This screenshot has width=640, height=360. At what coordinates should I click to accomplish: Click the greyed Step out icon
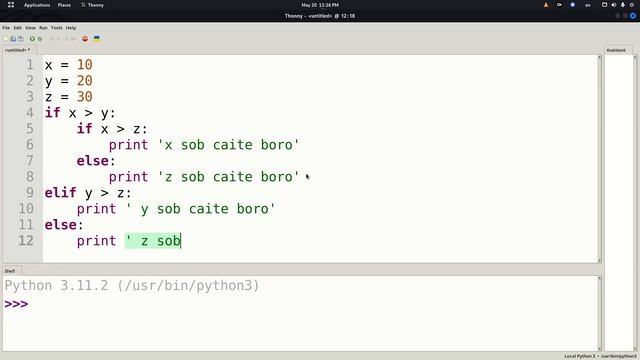coord(66,39)
